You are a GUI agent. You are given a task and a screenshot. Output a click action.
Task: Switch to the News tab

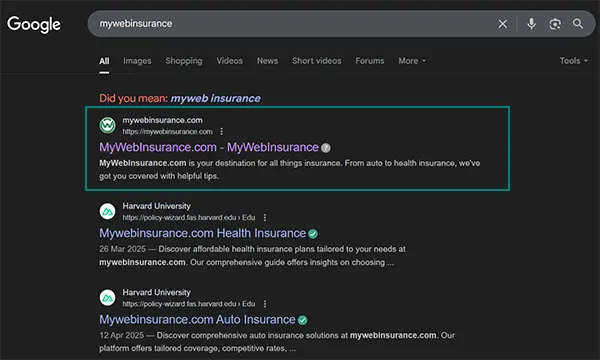(x=267, y=61)
